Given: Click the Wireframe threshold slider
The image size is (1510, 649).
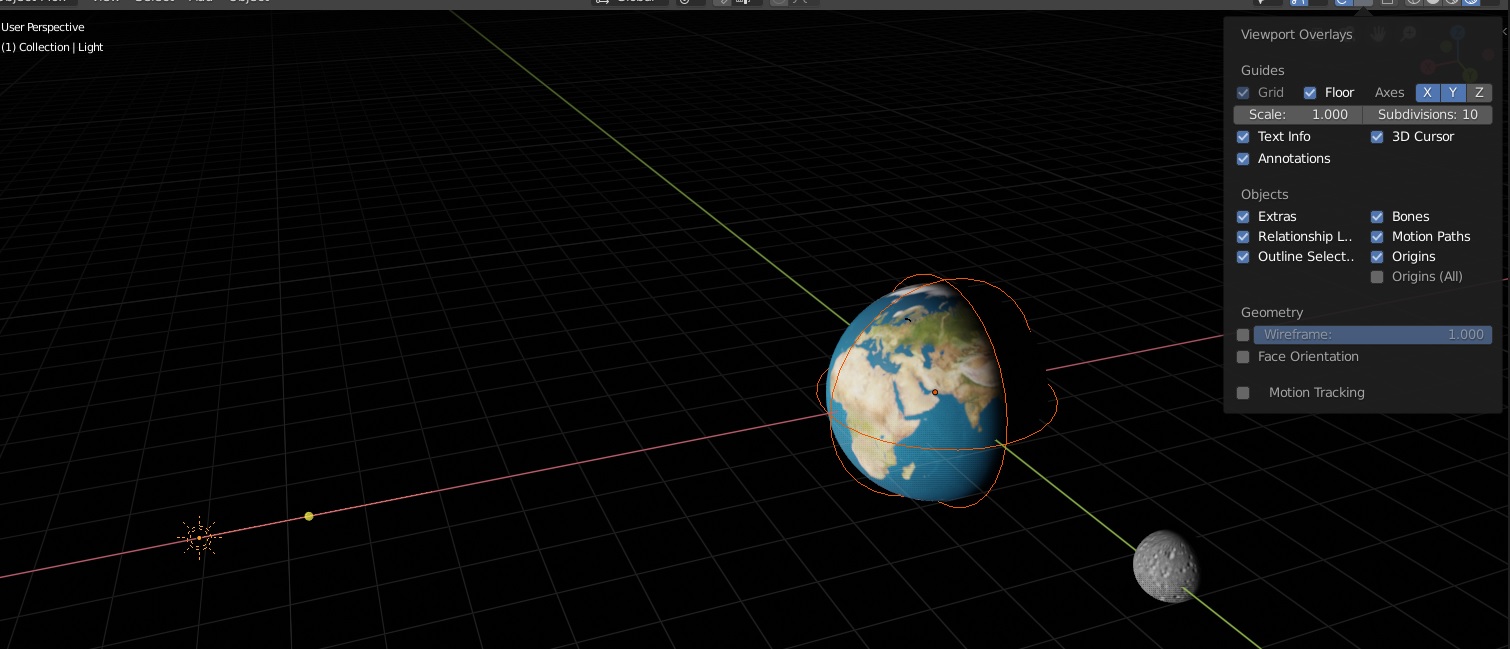Looking at the screenshot, I should coord(1373,335).
